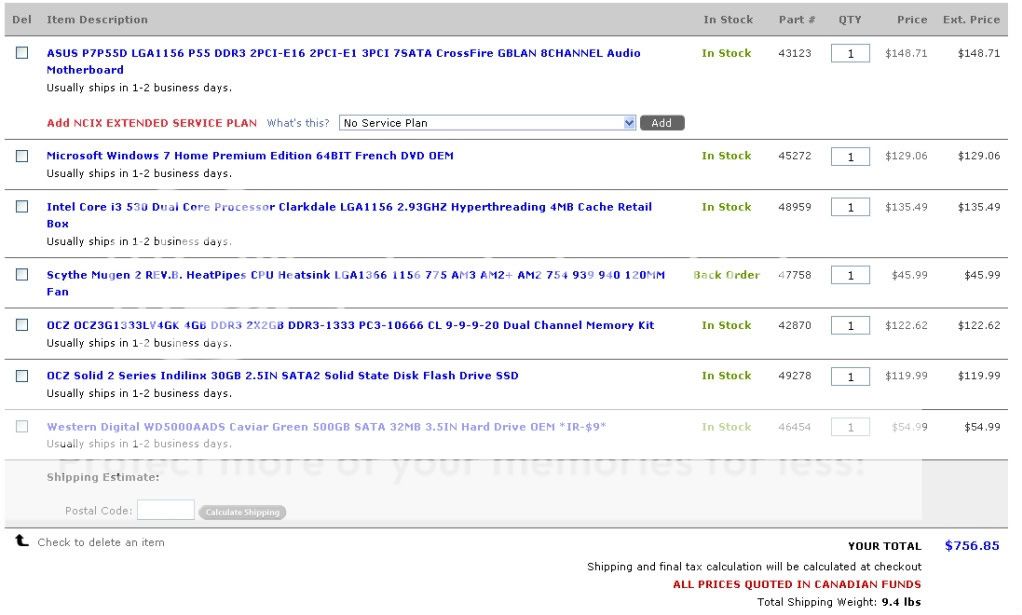
Task: Click part number 49278
Action: pyautogui.click(x=795, y=375)
